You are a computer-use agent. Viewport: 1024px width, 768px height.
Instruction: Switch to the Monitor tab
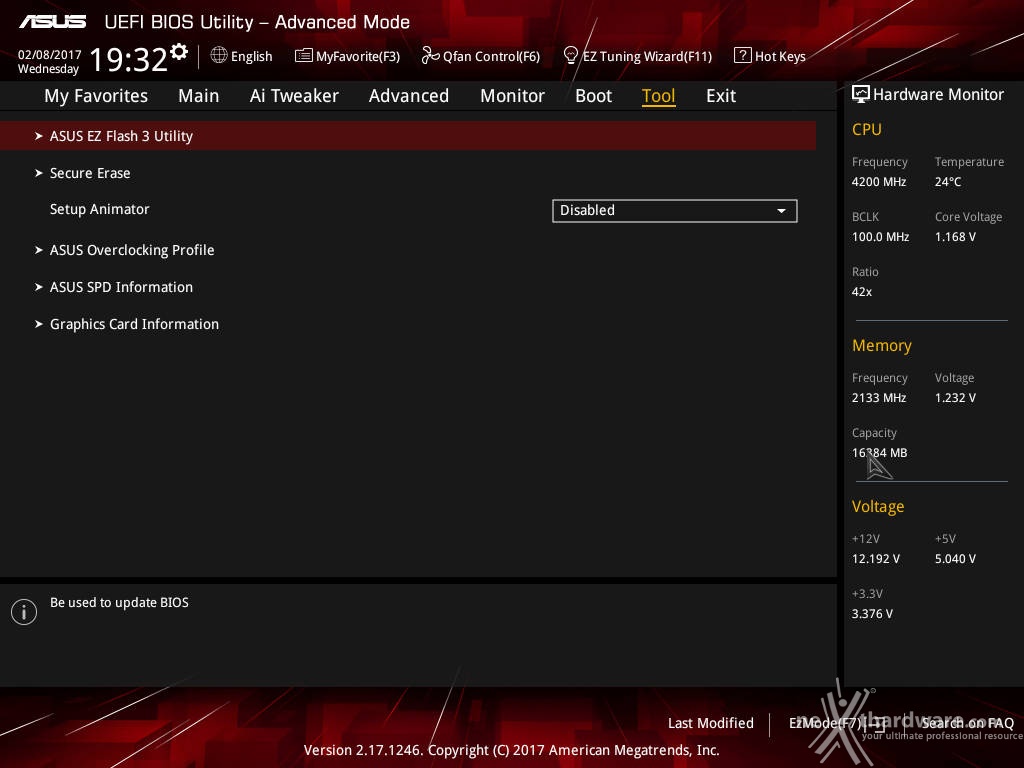tap(513, 96)
